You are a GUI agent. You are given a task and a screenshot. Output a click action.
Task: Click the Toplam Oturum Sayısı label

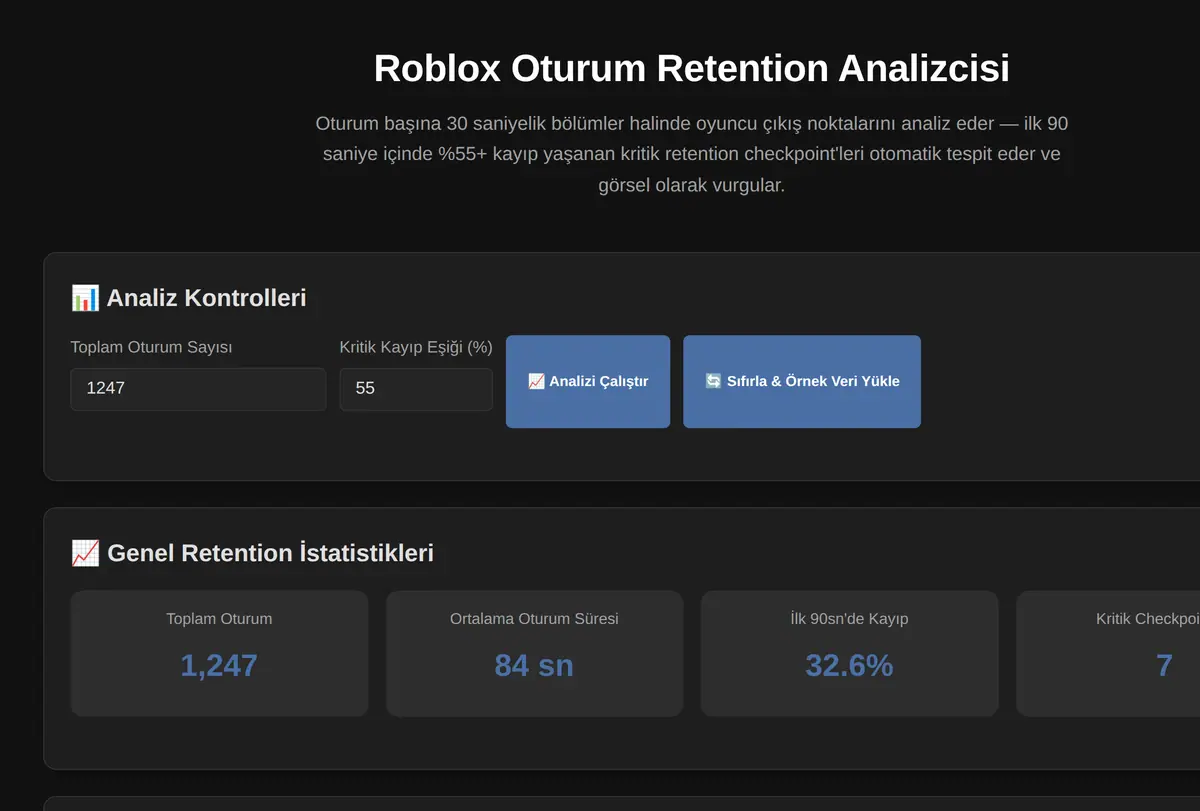pyautogui.click(x=151, y=347)
